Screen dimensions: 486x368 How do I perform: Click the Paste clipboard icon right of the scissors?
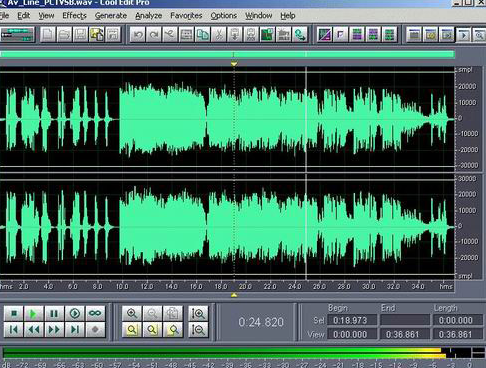pyautogui.click(x=235, y=35)
